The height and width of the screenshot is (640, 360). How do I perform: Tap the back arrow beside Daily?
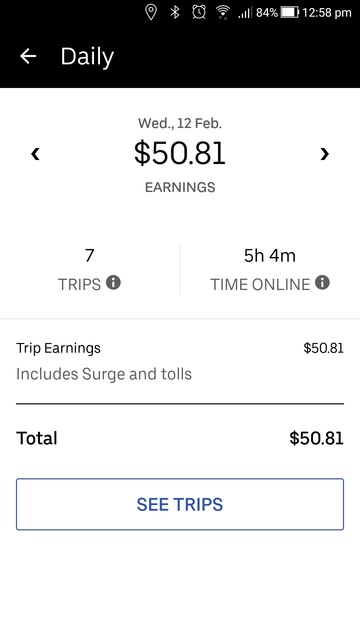28,56
